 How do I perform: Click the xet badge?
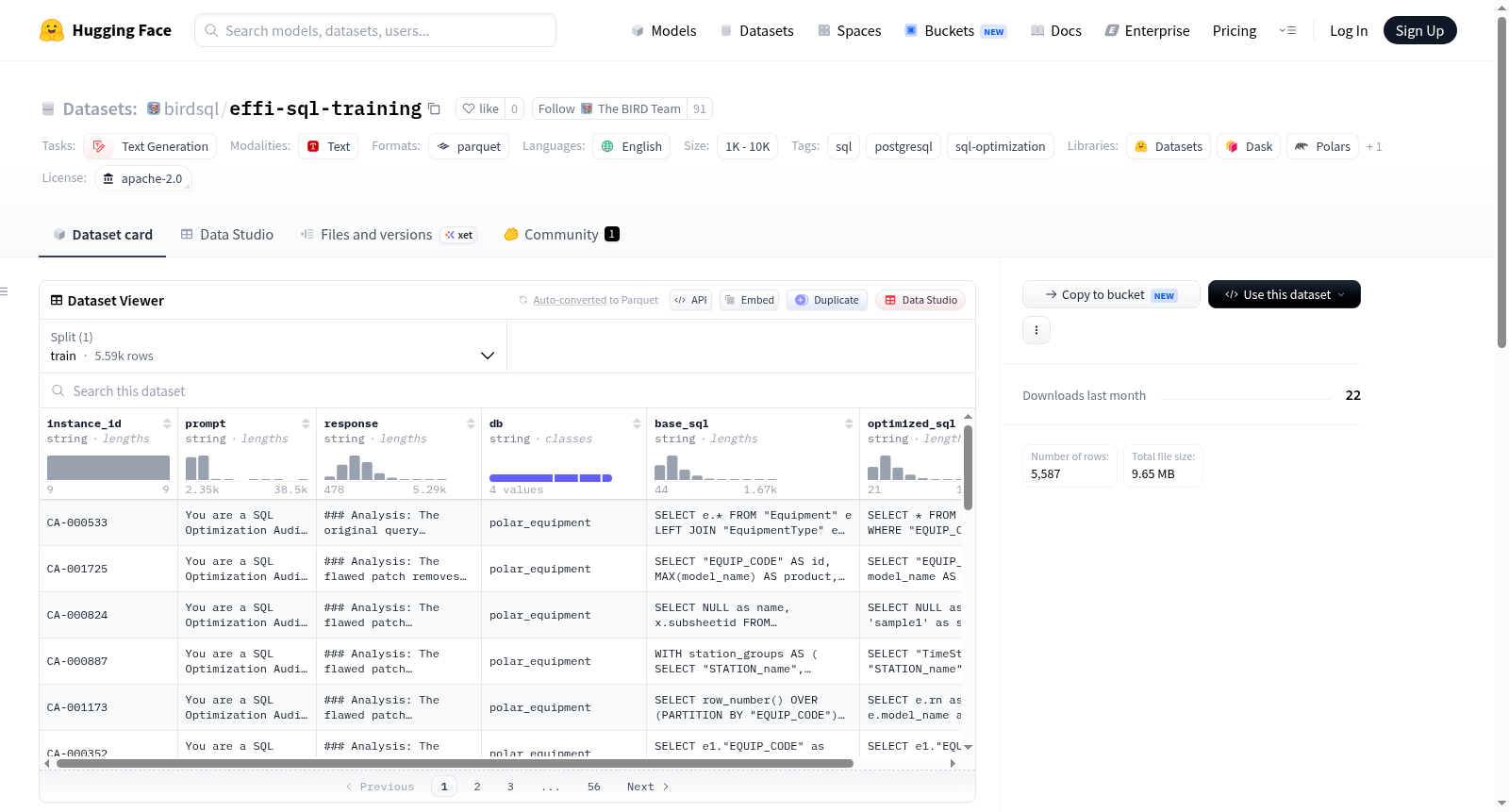pos(459,235)
